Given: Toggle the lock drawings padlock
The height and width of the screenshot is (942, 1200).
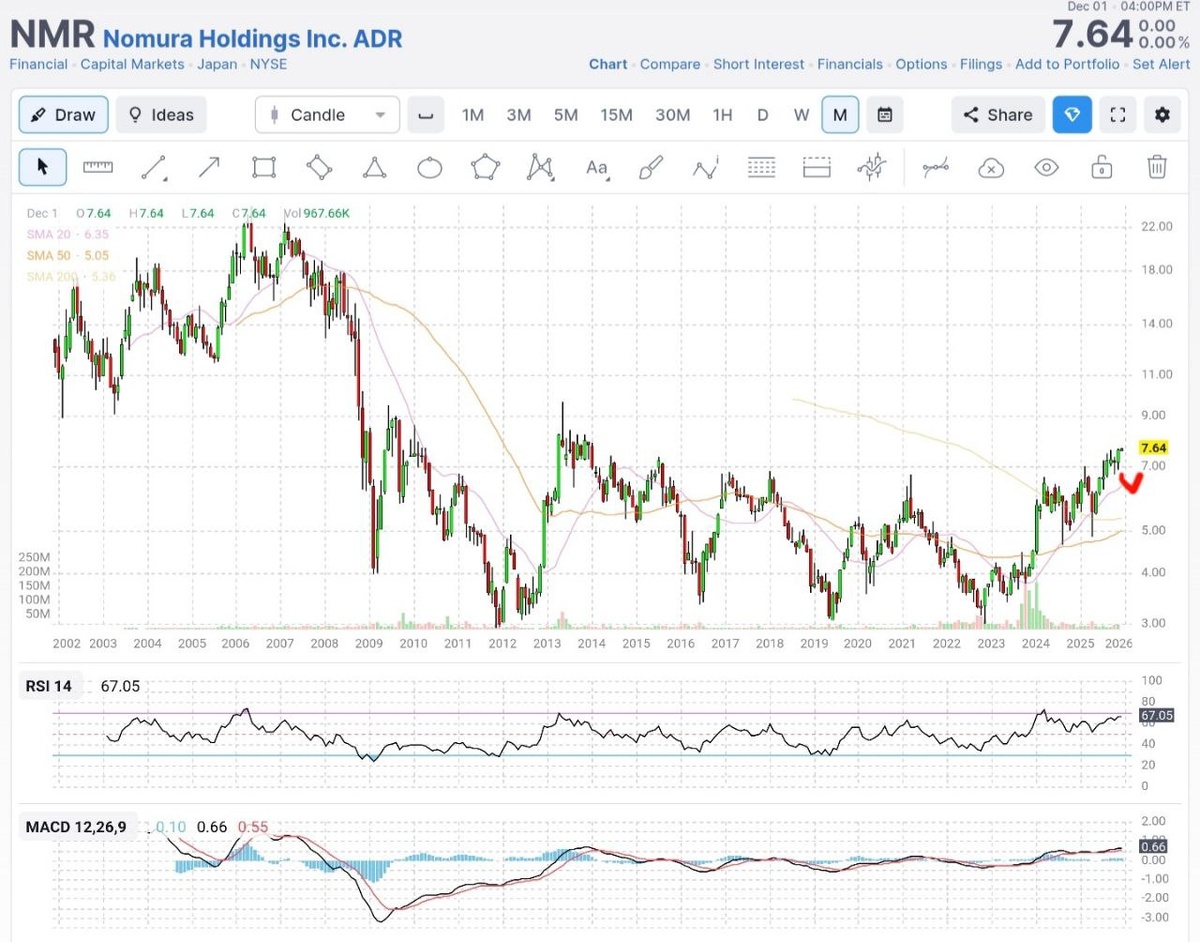Looking at the screenshot, I should point(1102,167).
